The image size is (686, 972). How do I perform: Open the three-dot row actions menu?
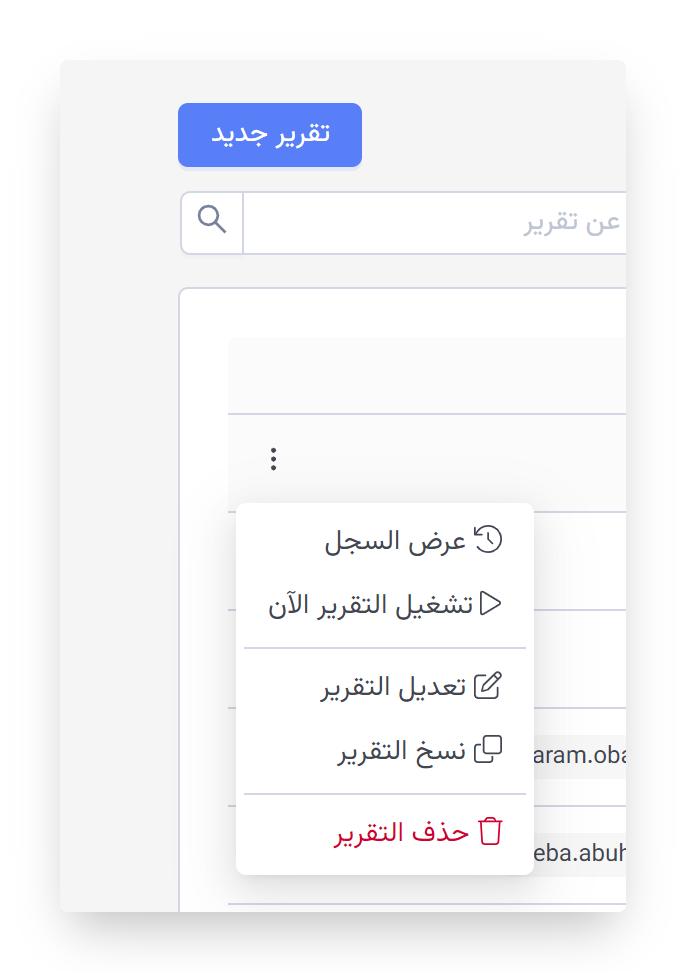(x=273, y=459)
